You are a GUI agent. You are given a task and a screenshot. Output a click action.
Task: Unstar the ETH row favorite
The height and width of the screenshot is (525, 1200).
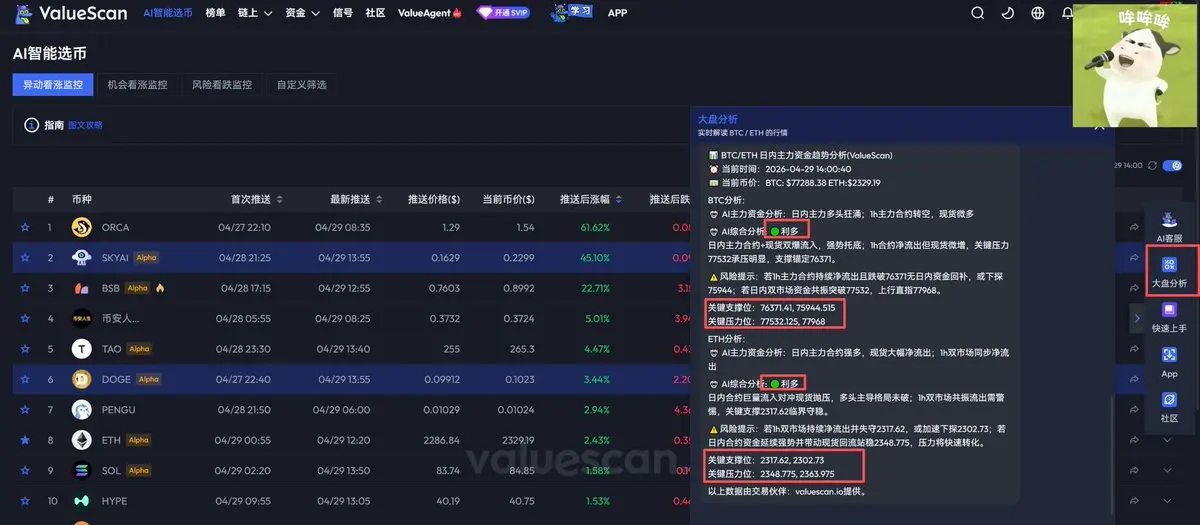pos(25,440)
